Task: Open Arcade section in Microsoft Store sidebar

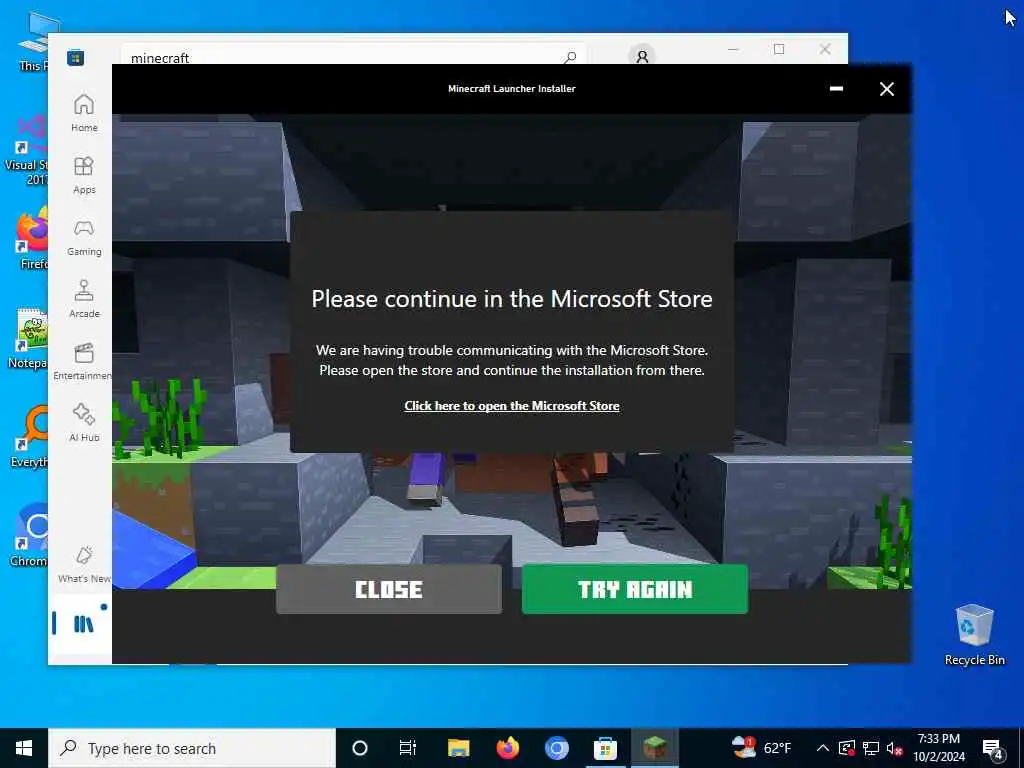Action: (x=84, y=299)
